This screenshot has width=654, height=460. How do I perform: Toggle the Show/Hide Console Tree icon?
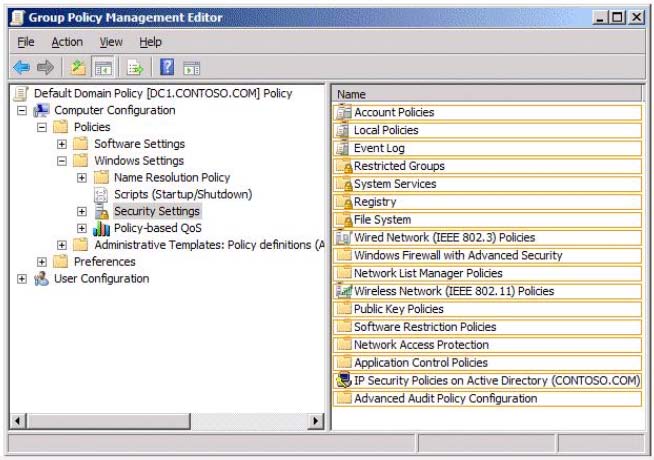point(103,68)
